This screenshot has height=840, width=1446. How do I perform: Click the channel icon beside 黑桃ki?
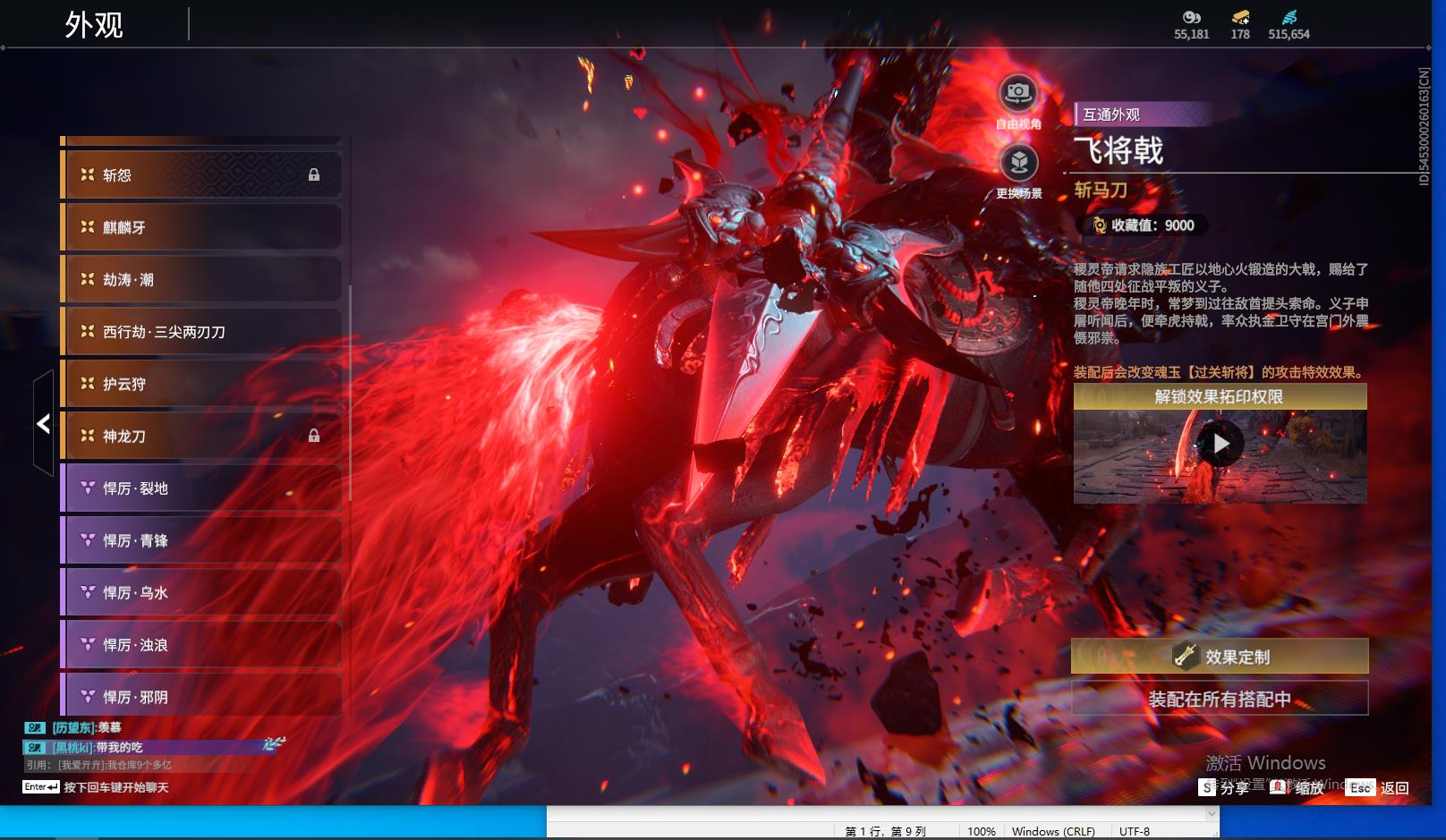pos(35,747)
